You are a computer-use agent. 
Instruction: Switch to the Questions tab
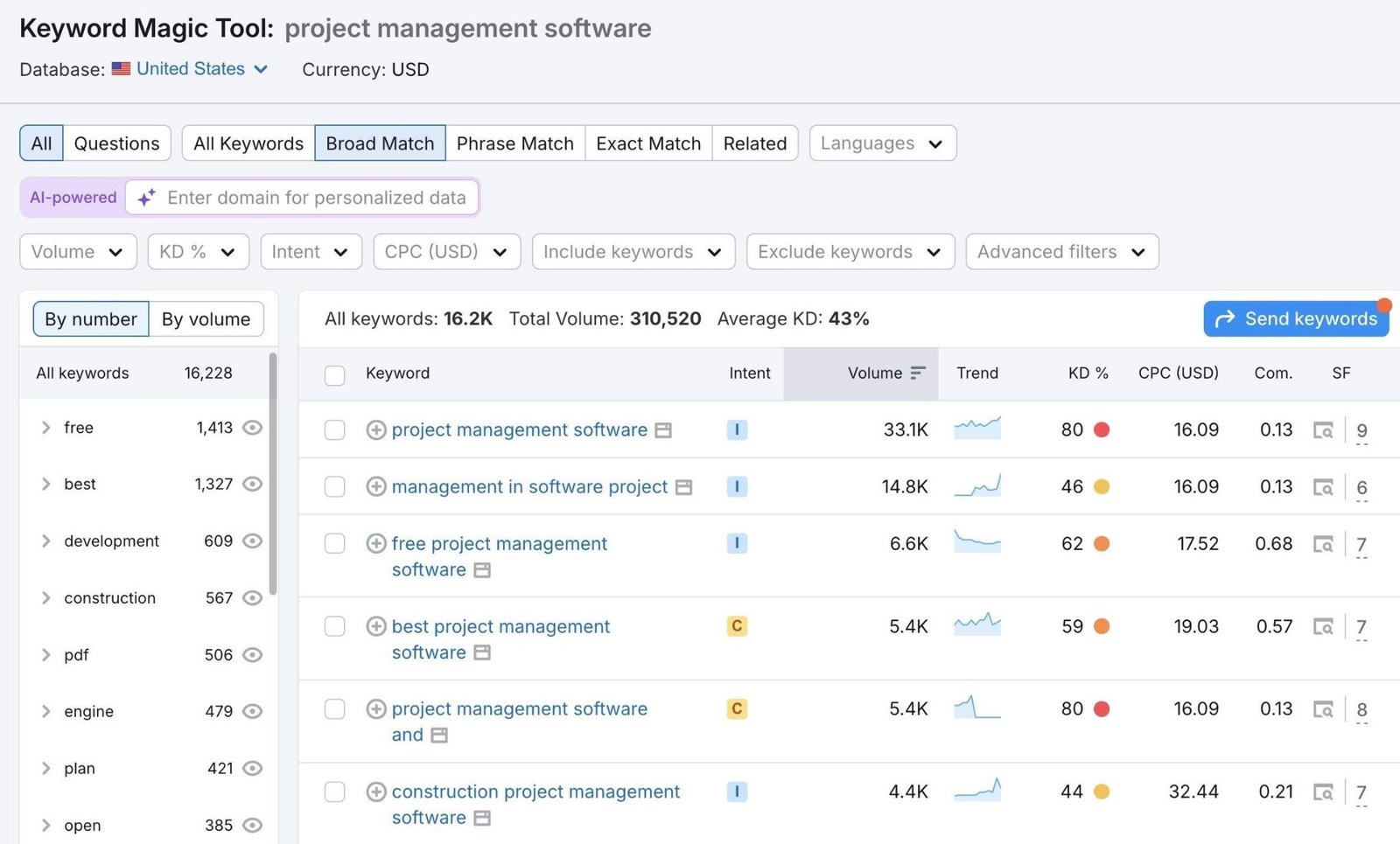[117, 143]
